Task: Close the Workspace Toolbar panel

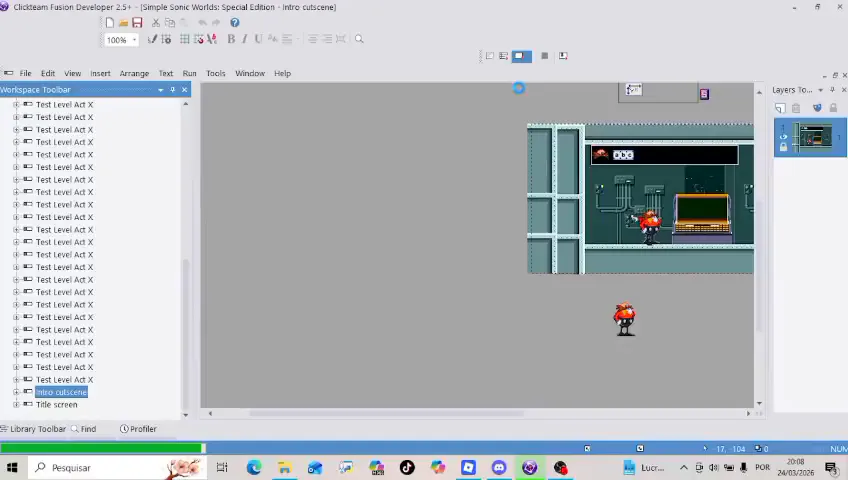Action: 184,90
